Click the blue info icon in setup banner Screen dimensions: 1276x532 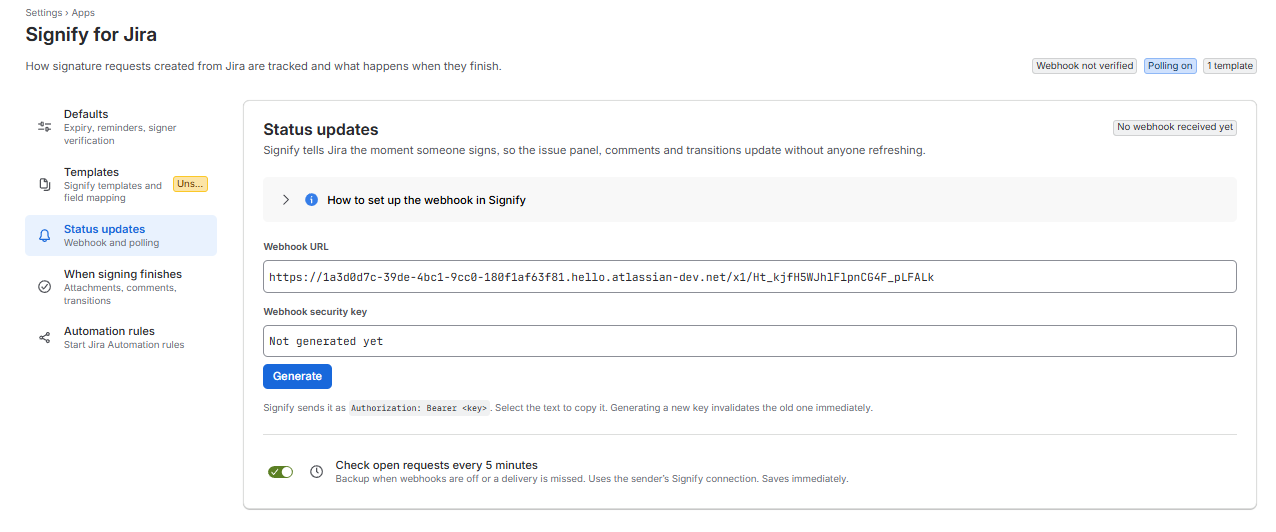coord(311,200)
